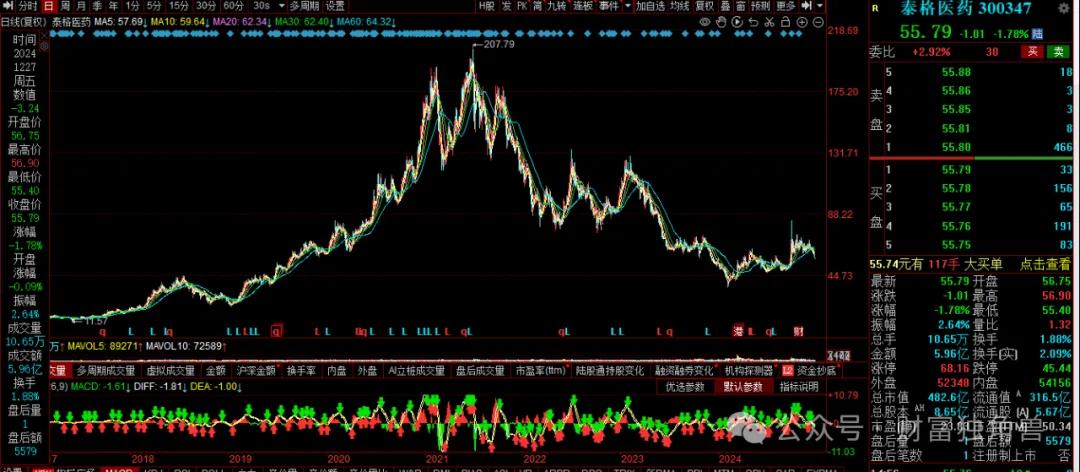1080x472 pixels.
Task: Click the 叠 overlay button
Action: 725,6
